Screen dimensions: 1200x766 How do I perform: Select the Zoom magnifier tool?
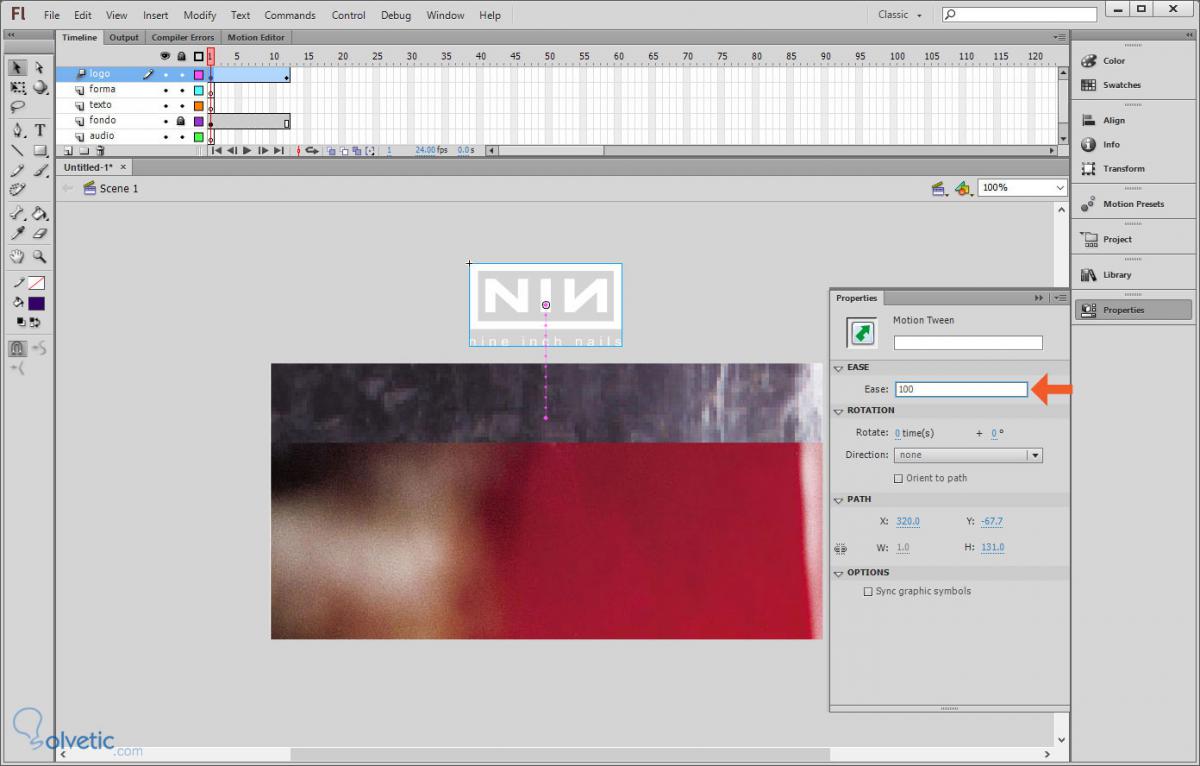[40, 256]
